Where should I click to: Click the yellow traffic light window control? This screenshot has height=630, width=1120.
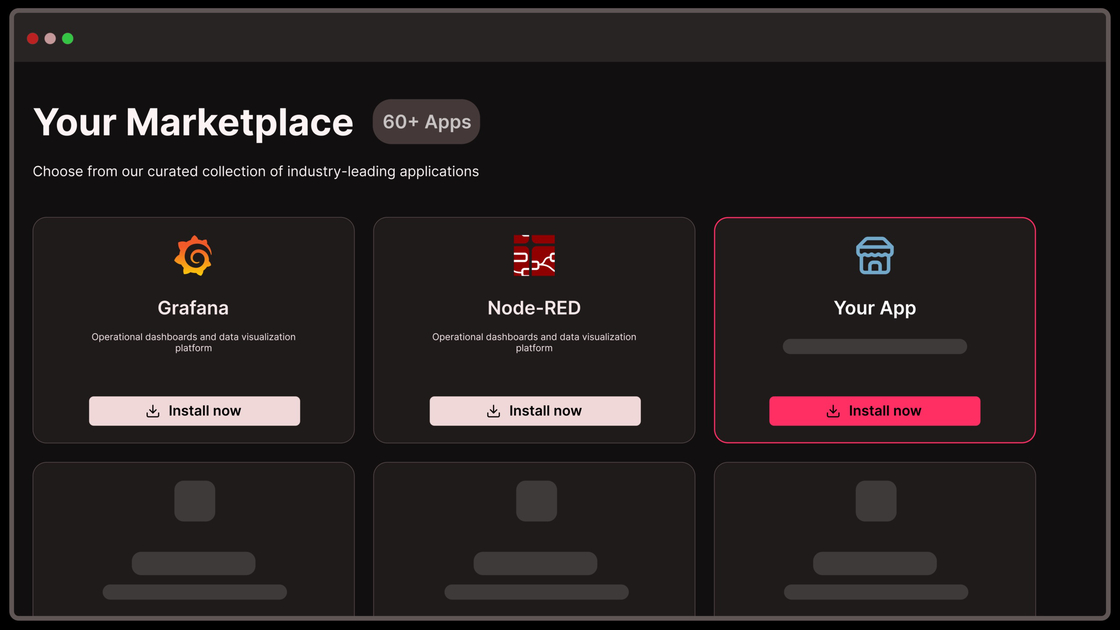pyautogui.click(x=50, y=38)
